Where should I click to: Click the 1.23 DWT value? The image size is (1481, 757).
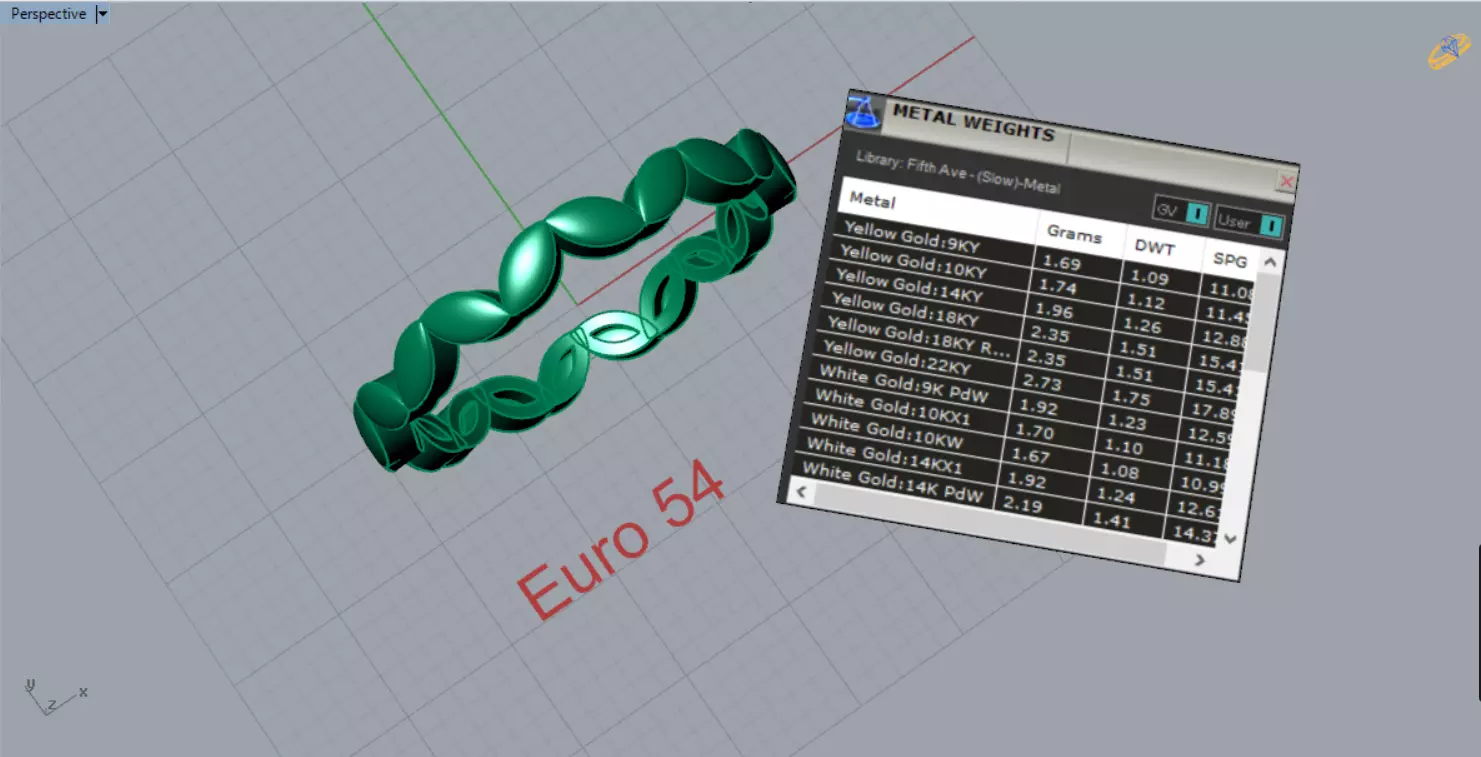1126,422
